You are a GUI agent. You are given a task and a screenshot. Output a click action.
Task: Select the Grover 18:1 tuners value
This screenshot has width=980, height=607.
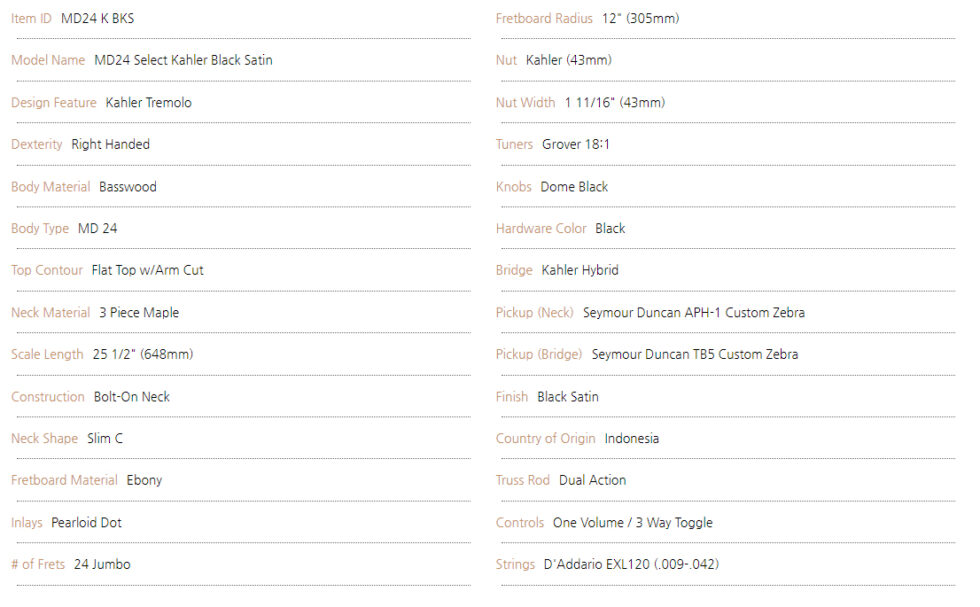click(x=576, y=145)
